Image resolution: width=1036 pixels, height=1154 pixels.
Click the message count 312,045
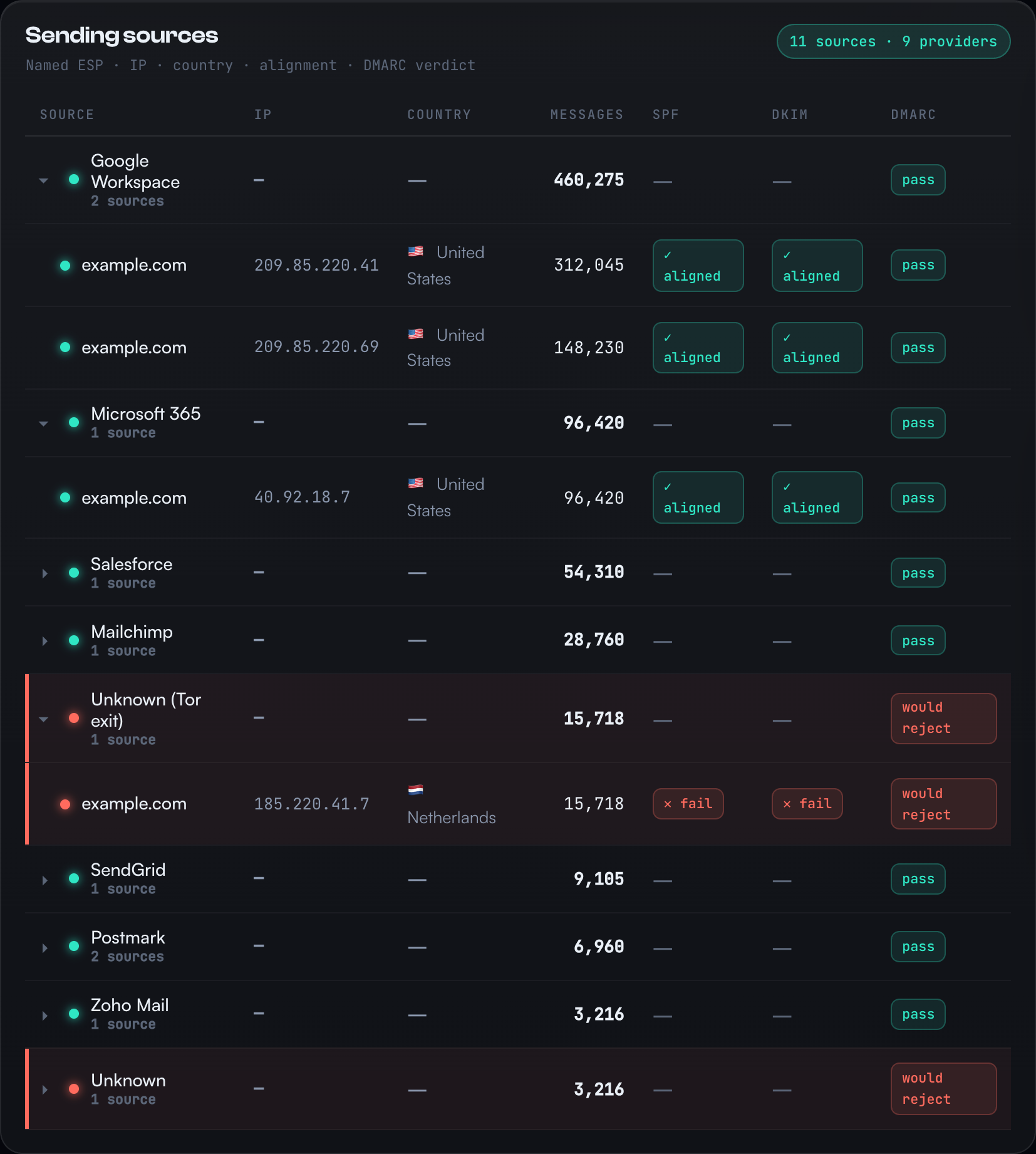tap(589, 266)
